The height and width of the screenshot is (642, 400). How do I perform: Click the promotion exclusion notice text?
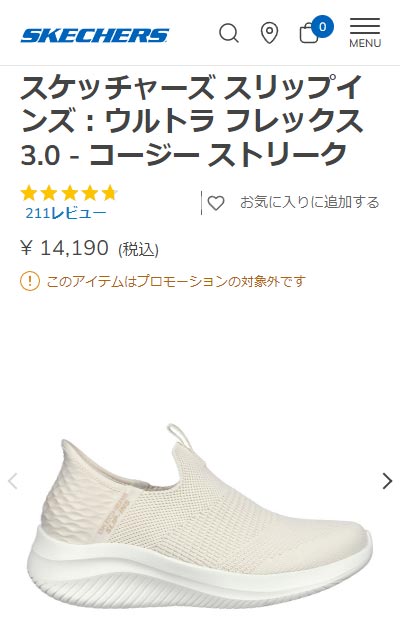(x=176, y=282)
